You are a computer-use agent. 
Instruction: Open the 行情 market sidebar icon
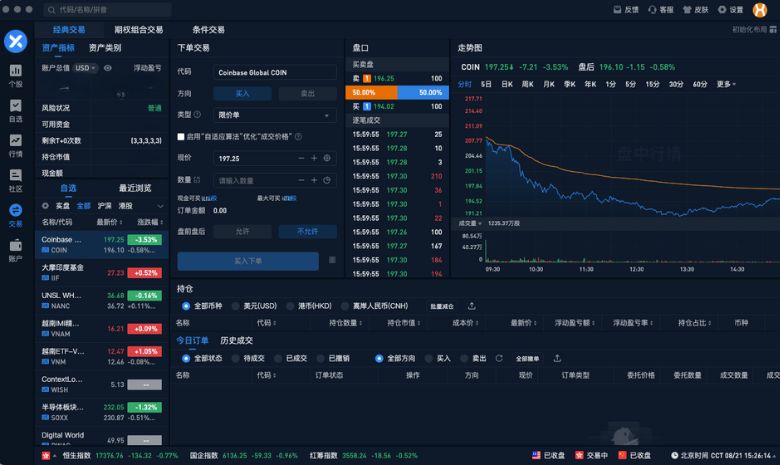[x=15, y=140]
